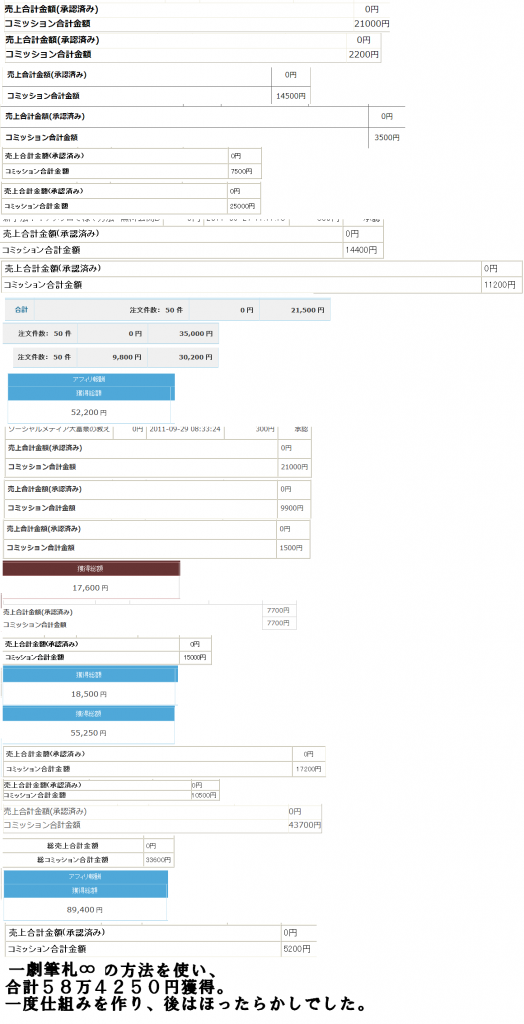The width and height of the screenshot is (524, 1024).
Task: Click the コミッション合計金額 label beside 2200円
Action: pyautogui.click(x=48, y=55)
